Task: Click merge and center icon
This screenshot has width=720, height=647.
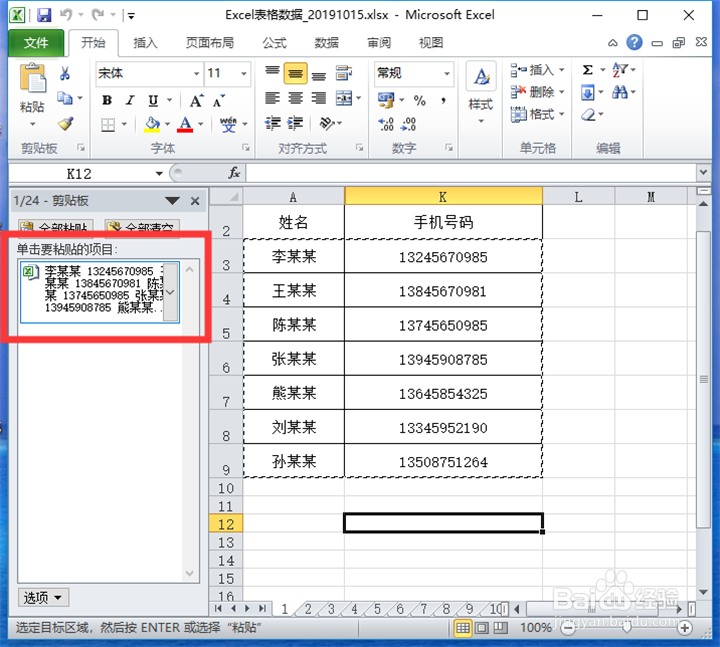Action: [344, 98]
